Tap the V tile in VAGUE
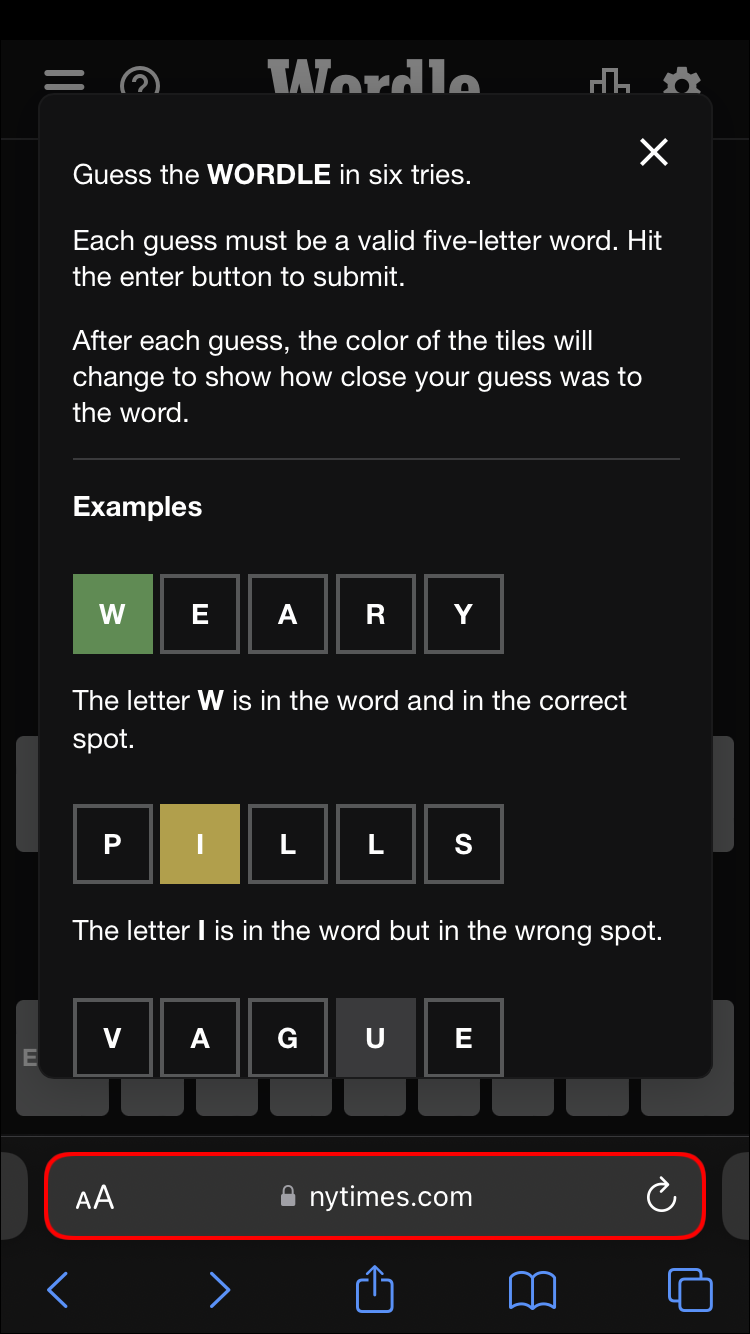The image size is (750, 1334). coord(113,1038)
